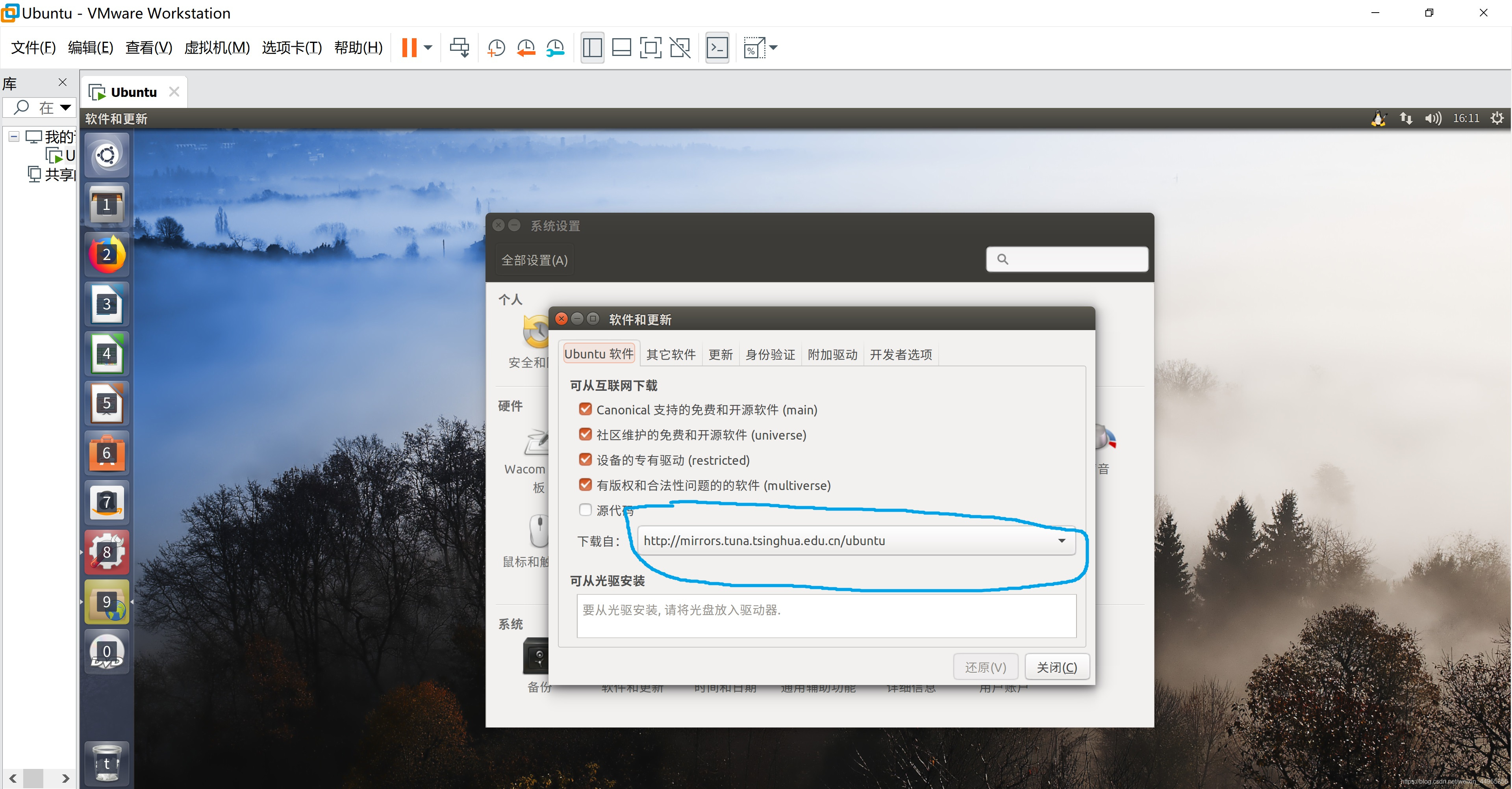1512x789 pixels.
Task: Switch to the Ubuntu 软件 tab
Action: tap(598, 354)
